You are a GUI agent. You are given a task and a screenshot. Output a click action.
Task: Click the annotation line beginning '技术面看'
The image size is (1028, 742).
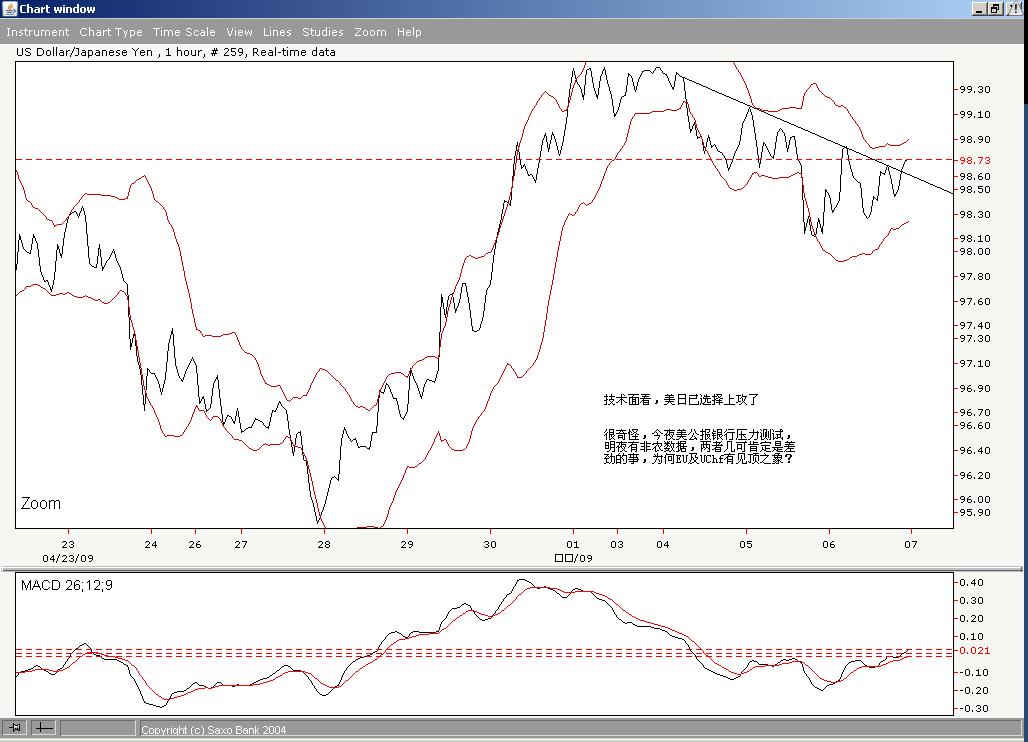coord(681,399)
